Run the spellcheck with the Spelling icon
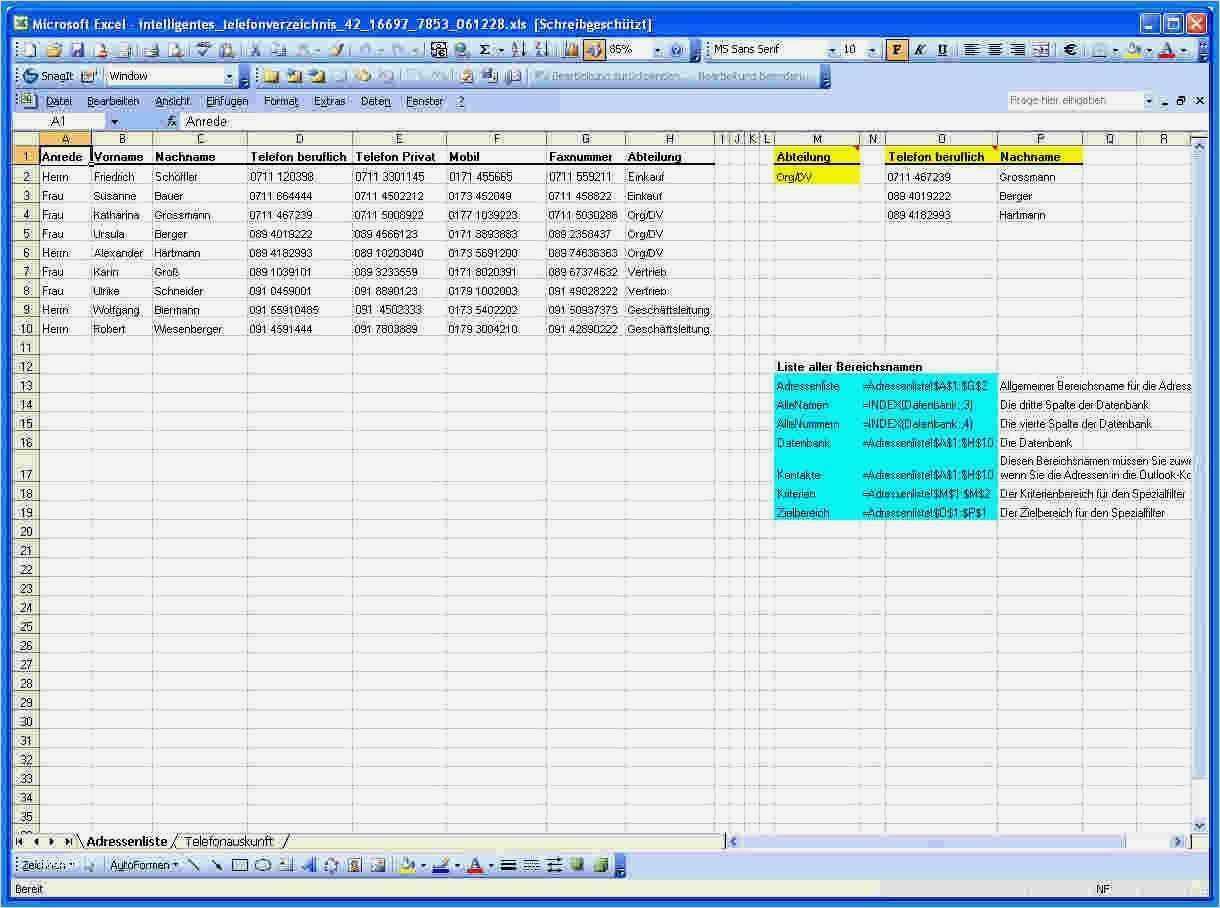The image size is (1220, 908). point(202,48)
